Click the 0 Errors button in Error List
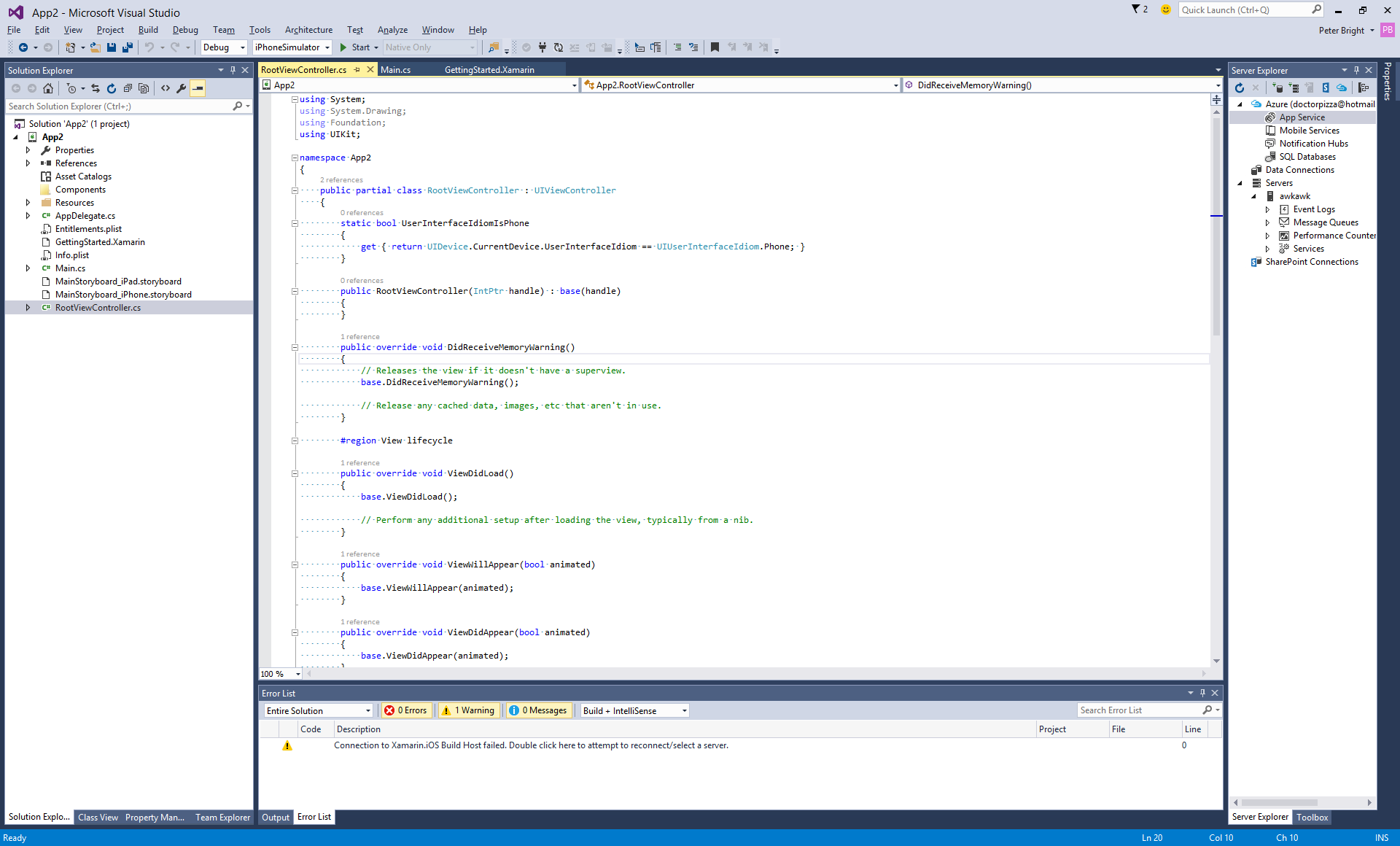The width and height of the screenshot is (1400, 846). click(406, 710)
